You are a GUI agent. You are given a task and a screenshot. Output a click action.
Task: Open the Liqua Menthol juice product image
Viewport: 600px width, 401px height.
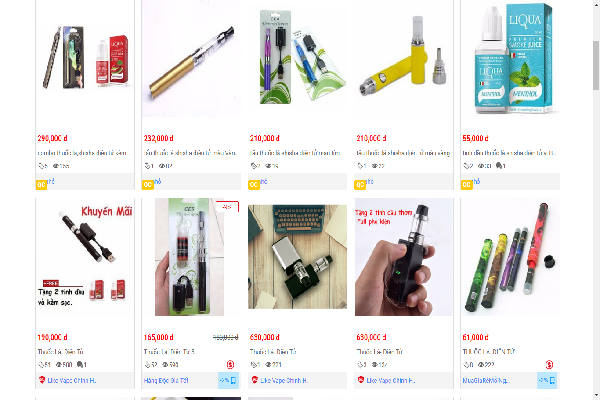(x=510, y=58)
